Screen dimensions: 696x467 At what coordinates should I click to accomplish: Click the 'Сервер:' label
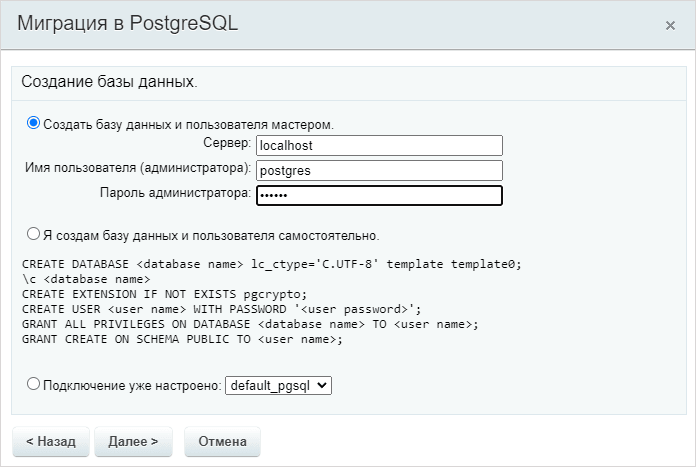[227, 143]
